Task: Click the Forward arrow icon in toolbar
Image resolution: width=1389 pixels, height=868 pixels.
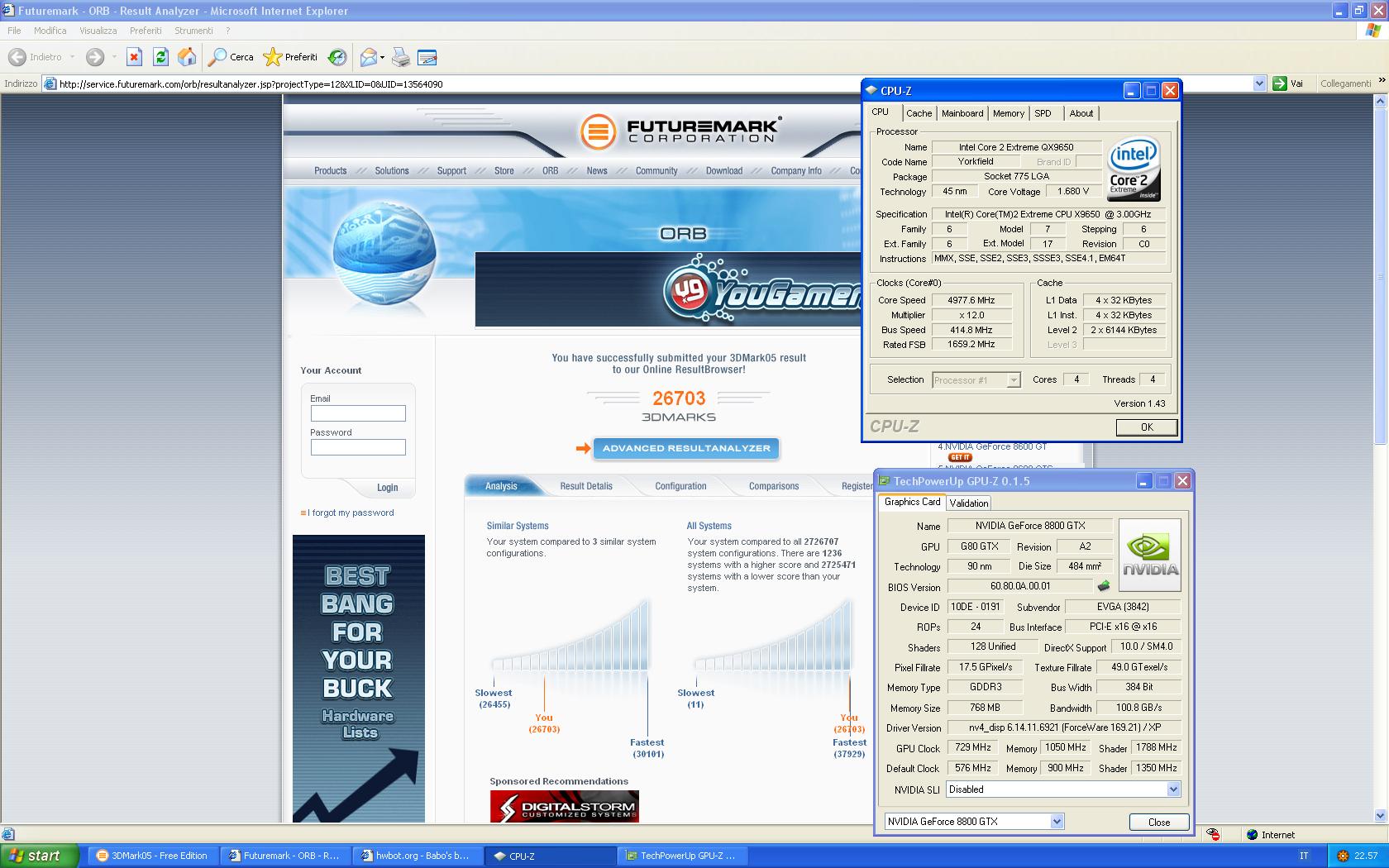Action: (95, 57)
